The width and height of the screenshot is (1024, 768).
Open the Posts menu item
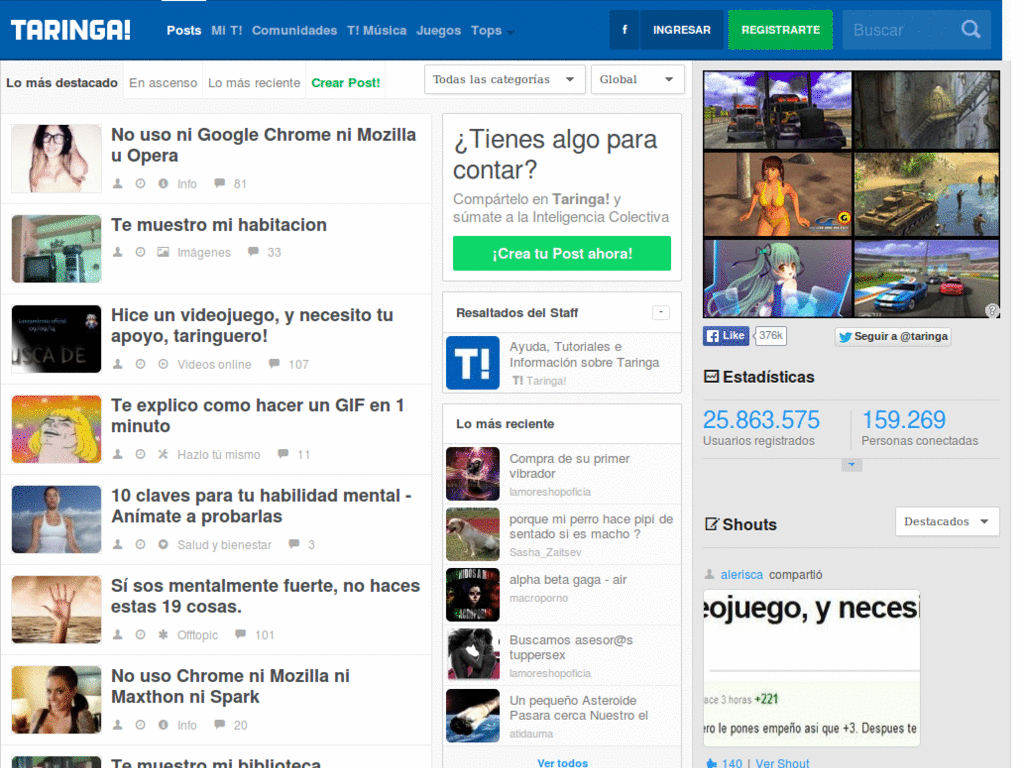[x=184, y=30]
